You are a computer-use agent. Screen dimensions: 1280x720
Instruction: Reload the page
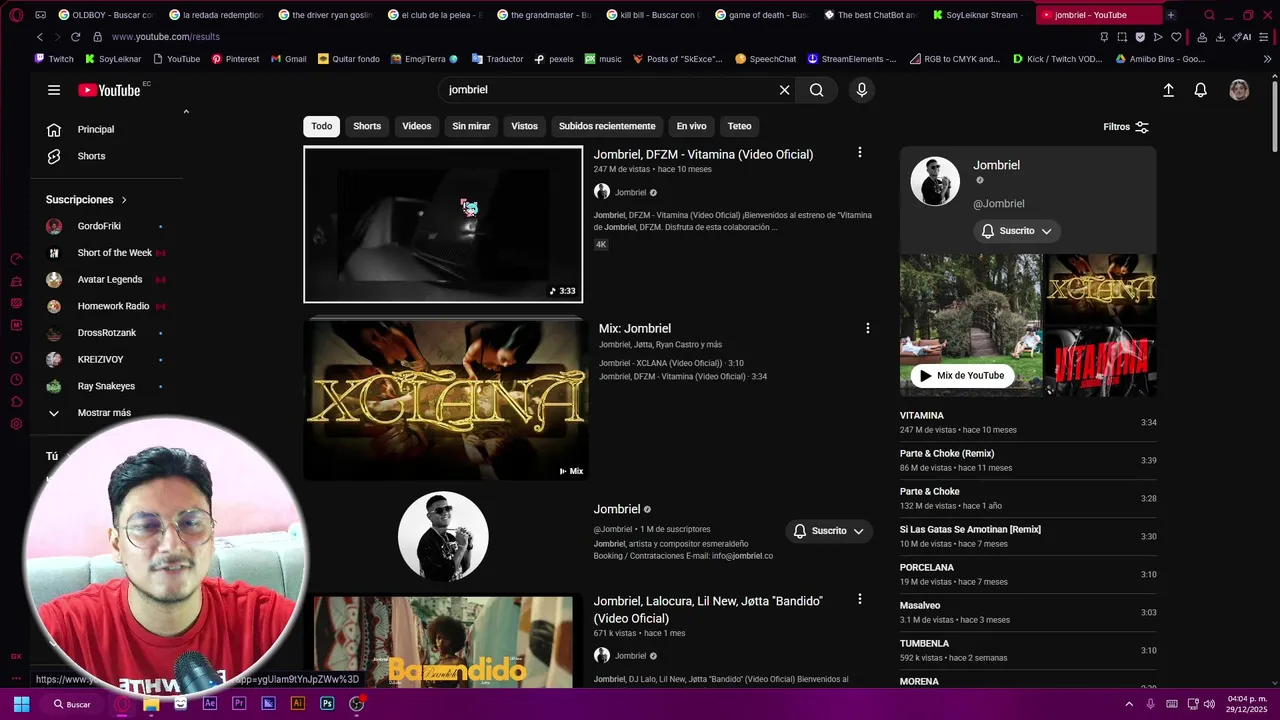click(75, 37)
